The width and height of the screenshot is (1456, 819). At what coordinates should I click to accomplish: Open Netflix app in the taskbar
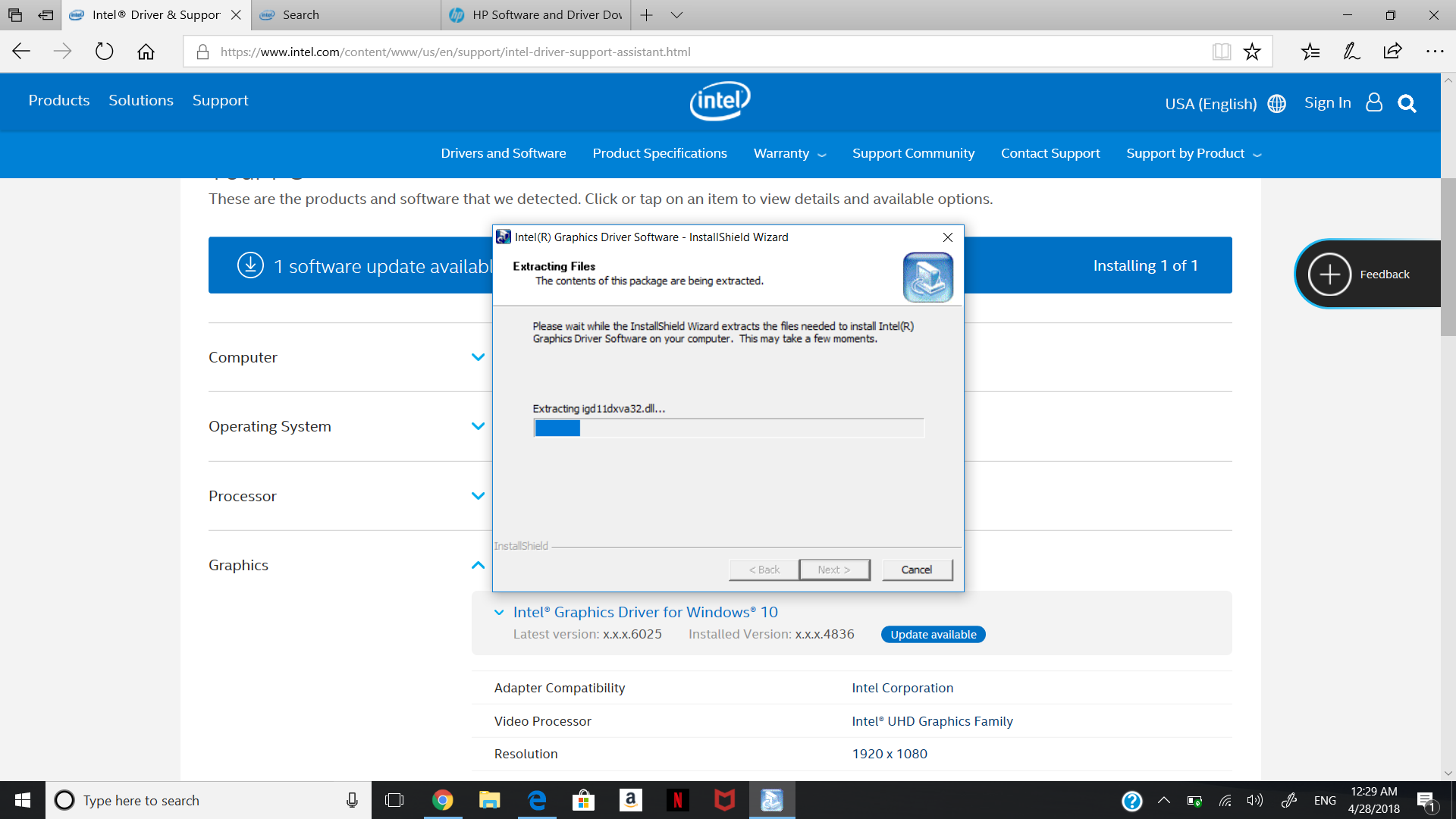(678, 800)
